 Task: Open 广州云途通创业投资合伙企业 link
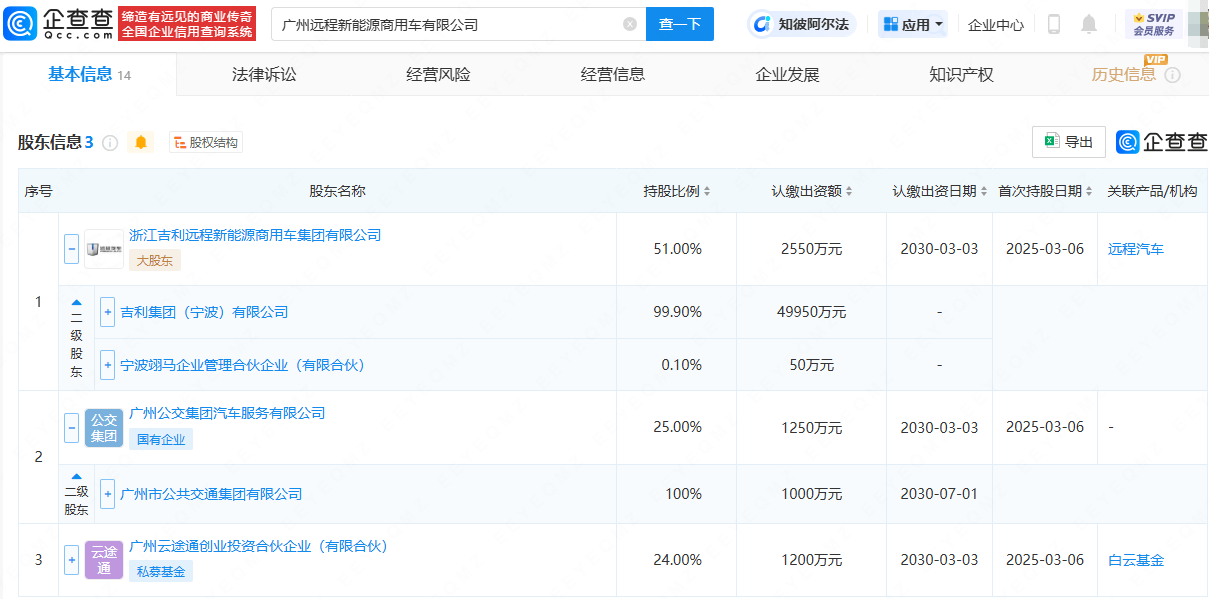[x=258, y=546]
